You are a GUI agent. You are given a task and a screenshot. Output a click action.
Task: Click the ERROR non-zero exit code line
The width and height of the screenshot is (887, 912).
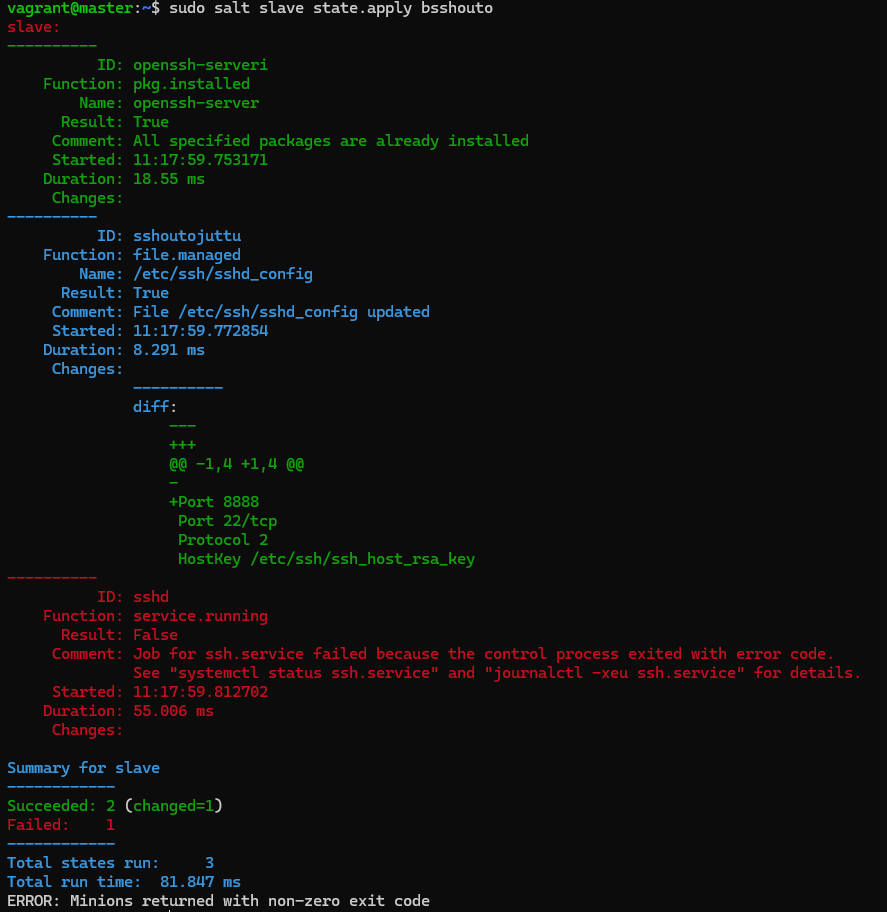[218, 901]
